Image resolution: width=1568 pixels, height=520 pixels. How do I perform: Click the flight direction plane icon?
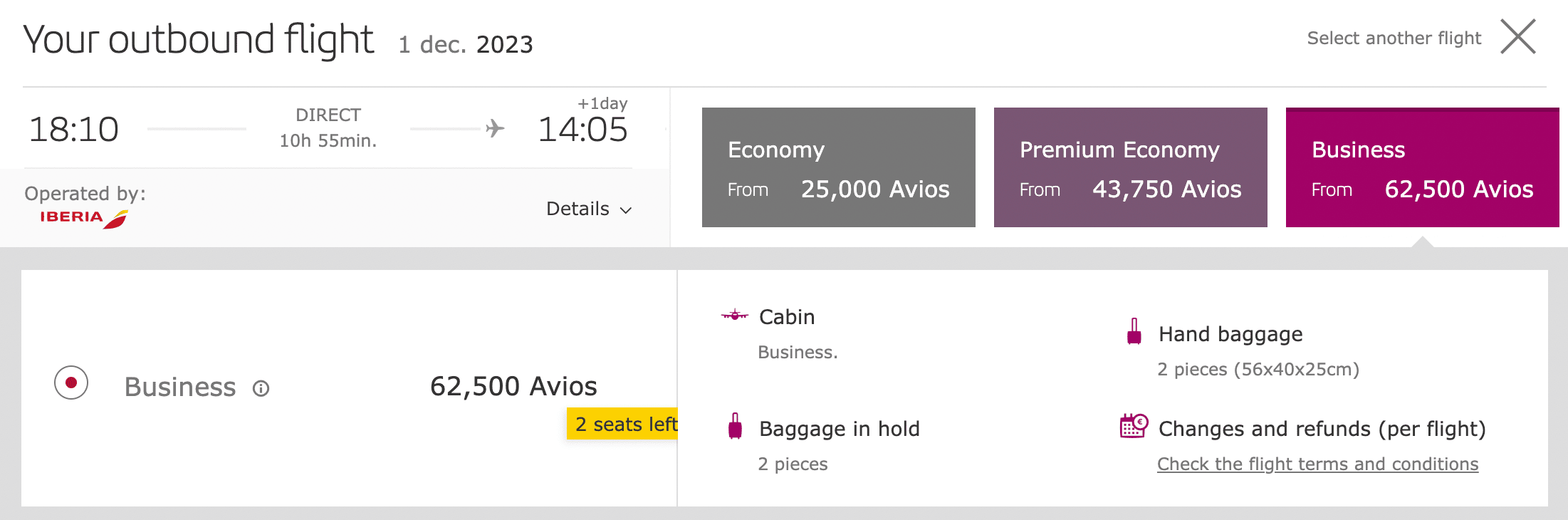pyautogui.click(x=495, y=129)
